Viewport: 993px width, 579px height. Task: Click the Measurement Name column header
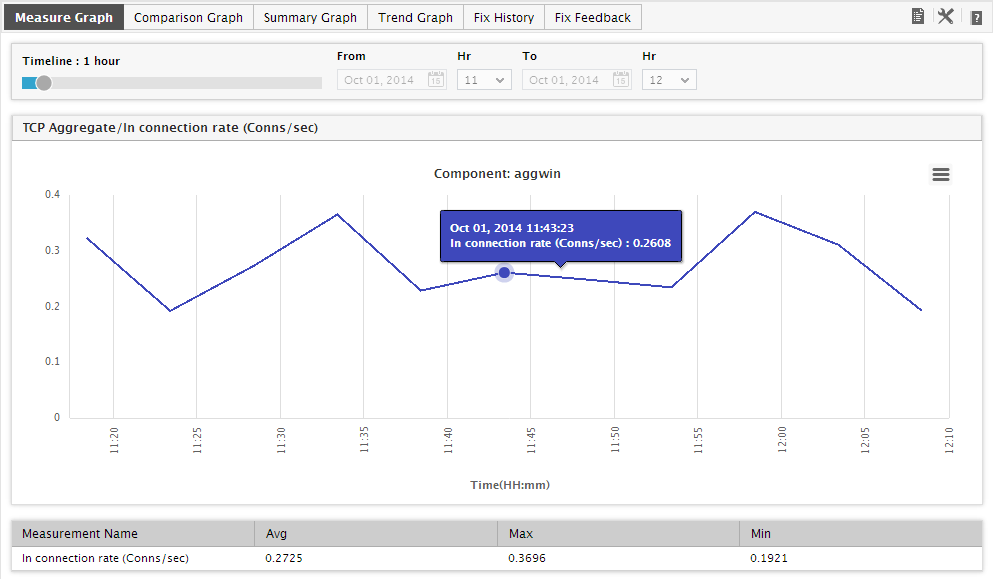tap(133, 534)
